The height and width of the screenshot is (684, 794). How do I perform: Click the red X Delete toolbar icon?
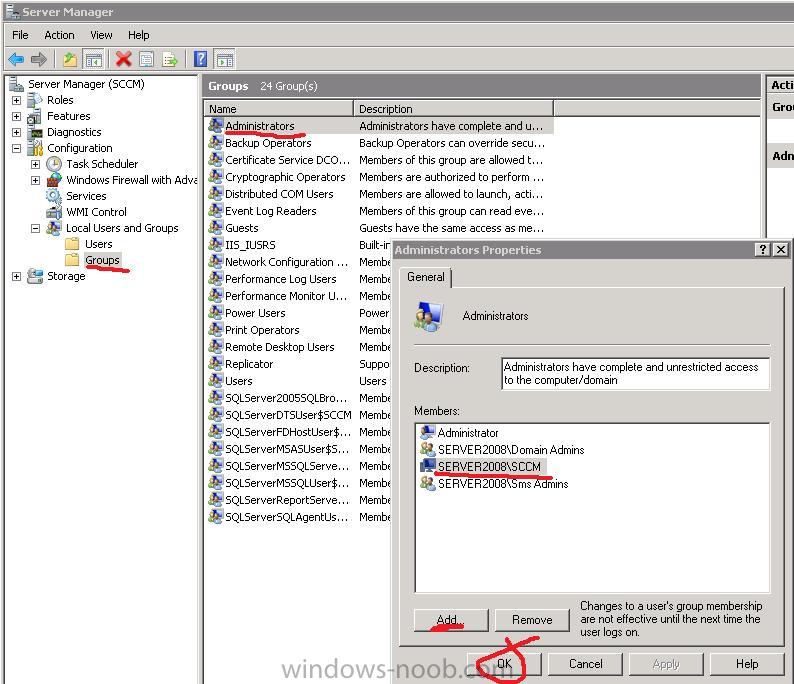(123, 59)
